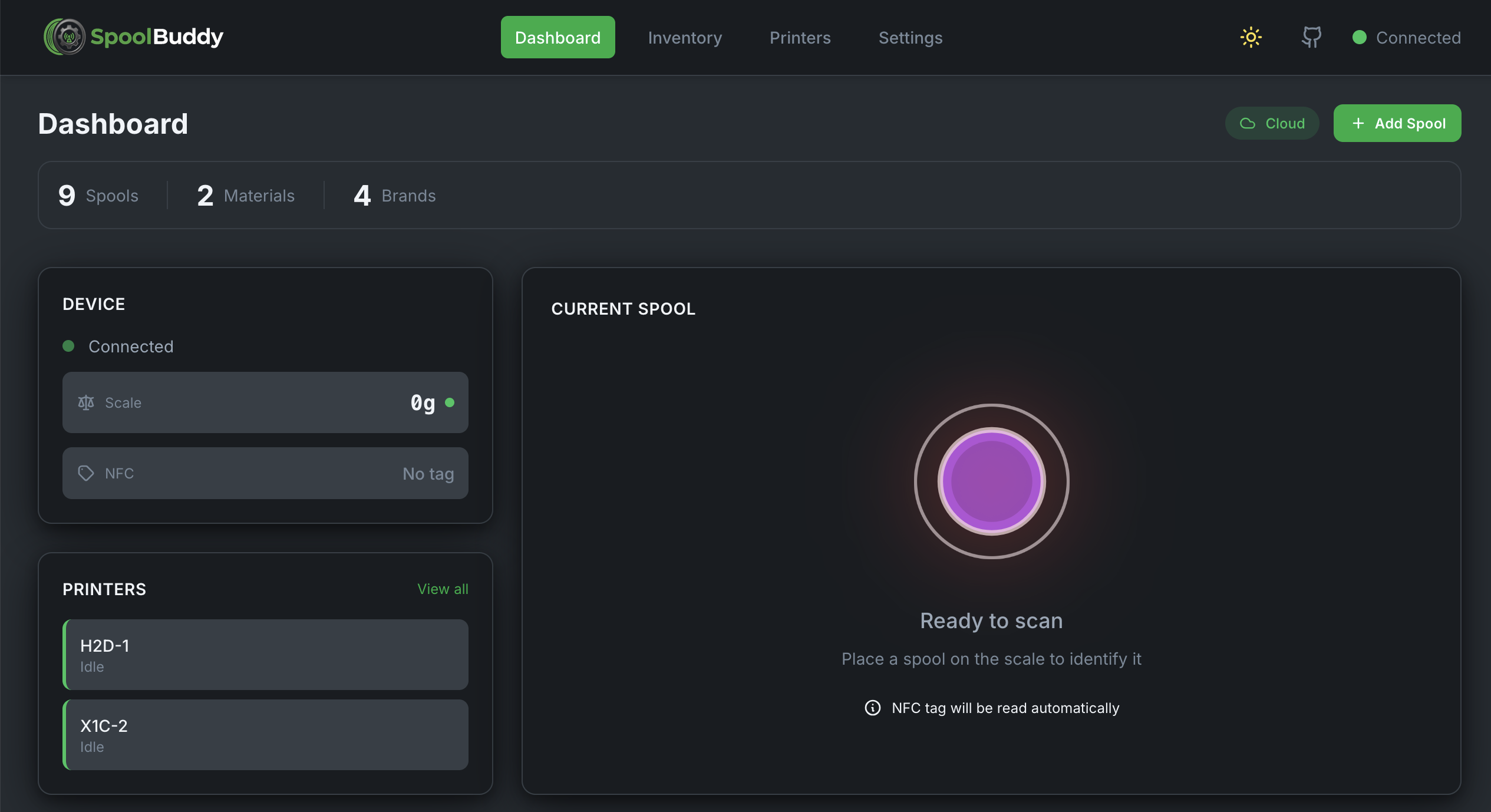1491x812 pixels.
Task: Open the GitHub repository icon
Action: tap(1311, 37)
